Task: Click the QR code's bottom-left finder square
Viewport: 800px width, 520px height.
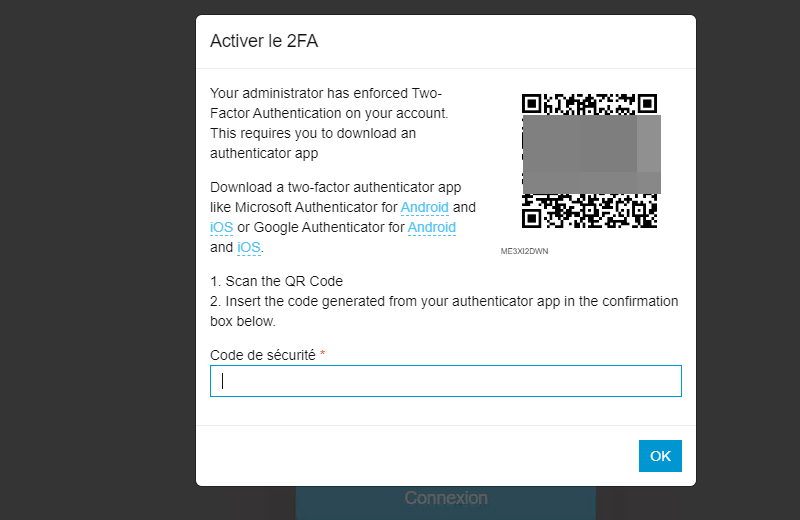Action: (532, 218)
